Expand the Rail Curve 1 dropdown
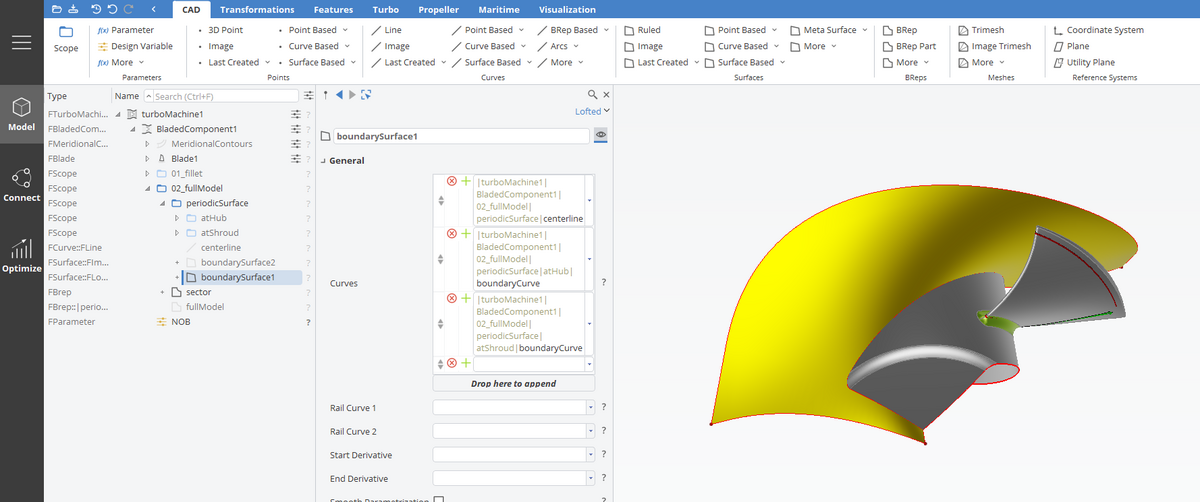Image resolution: width=1200 pixels, height=502 pixels. 590,408
